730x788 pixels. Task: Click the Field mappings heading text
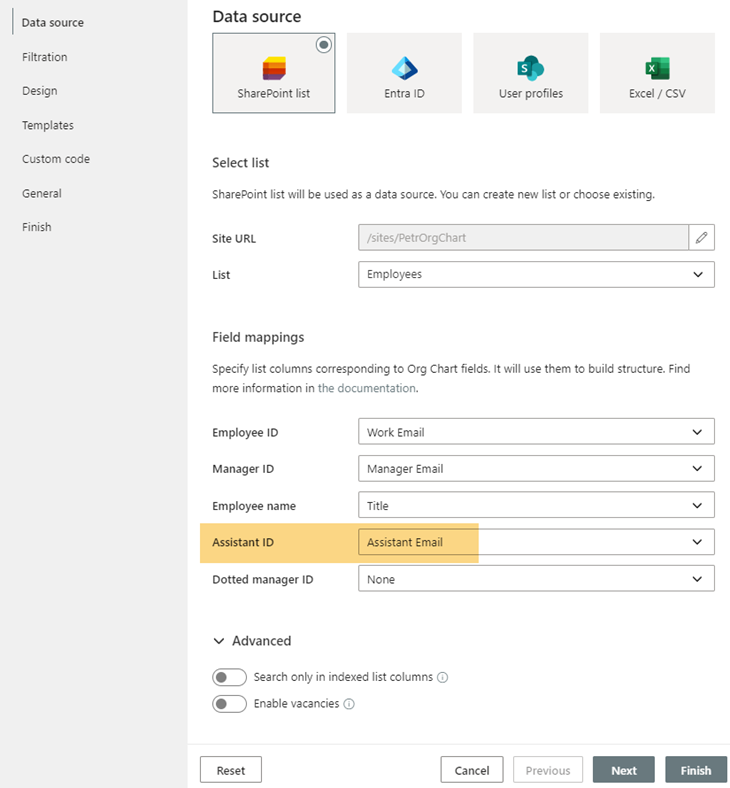pyautogui.click(x=258, y=337)
